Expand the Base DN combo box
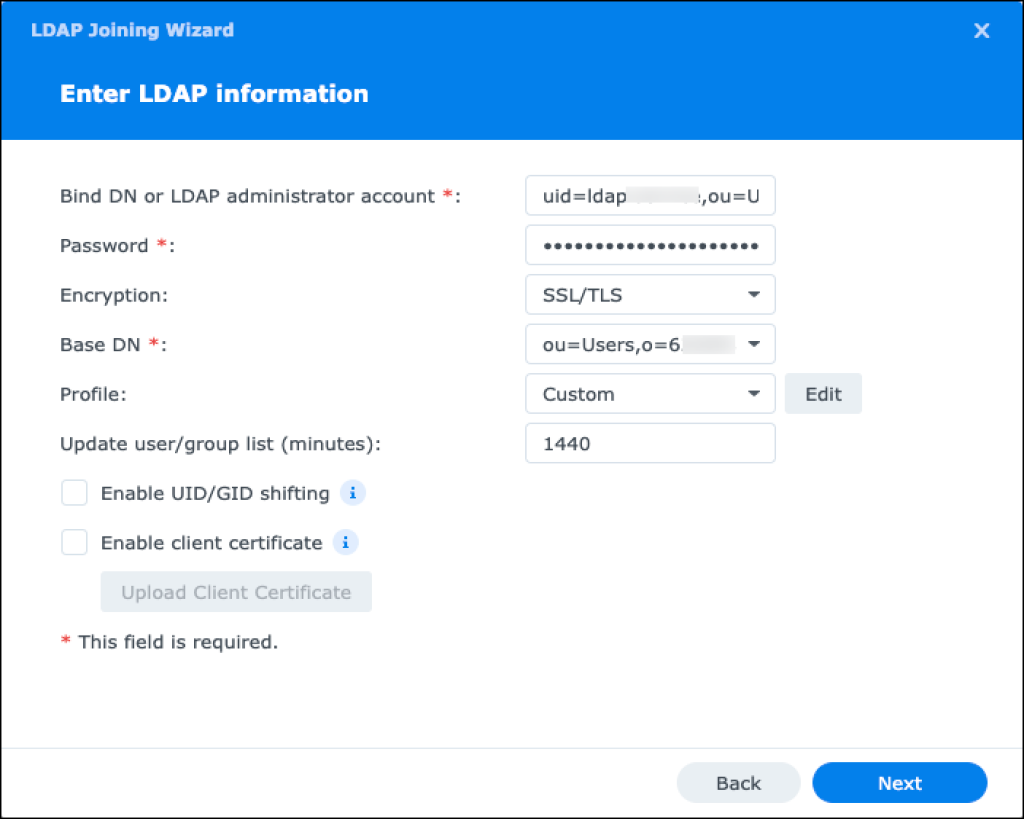 click(x=650, y=344)
